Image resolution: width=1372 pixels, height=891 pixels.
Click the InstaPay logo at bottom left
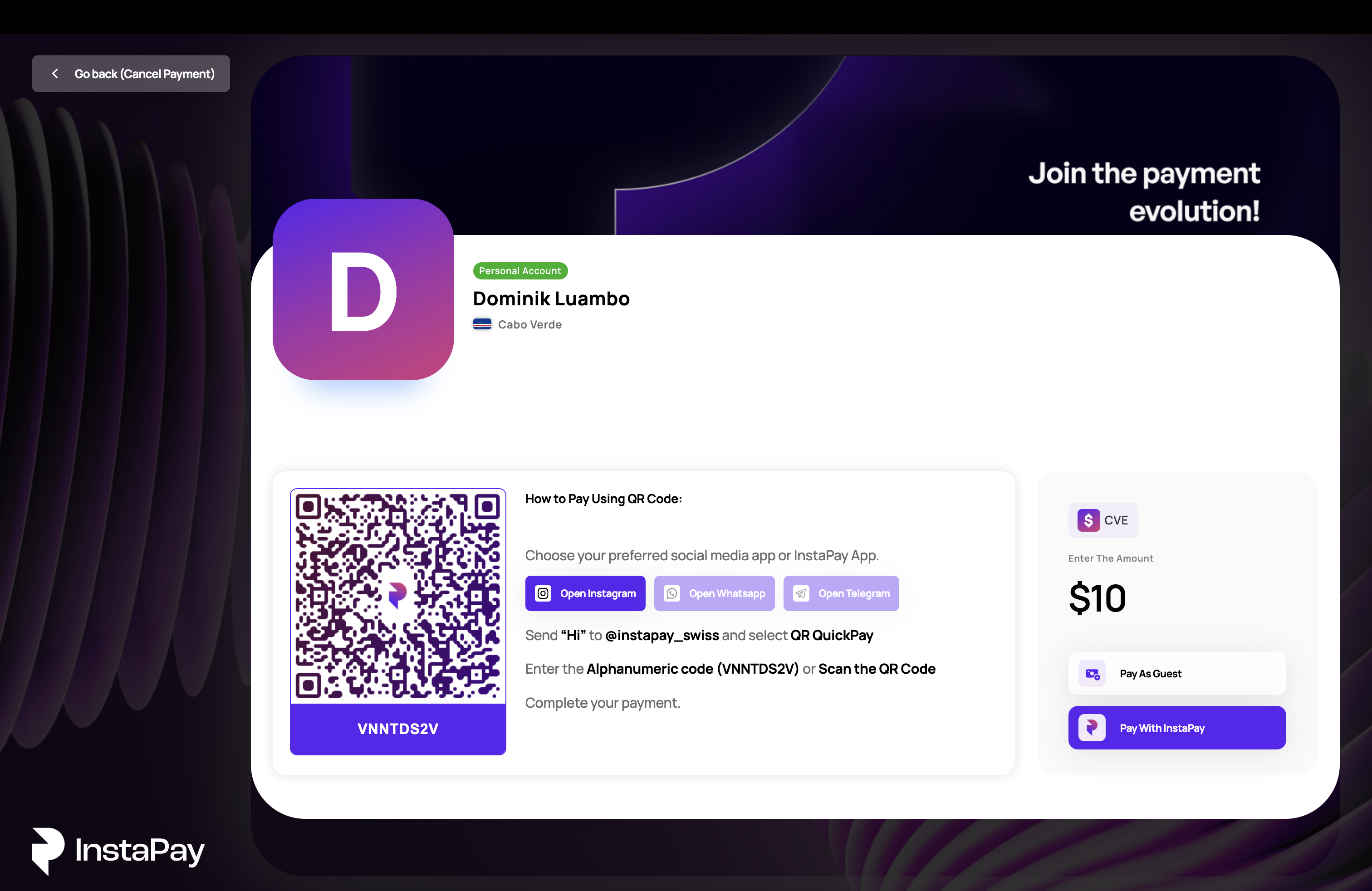tap(118, 851)
